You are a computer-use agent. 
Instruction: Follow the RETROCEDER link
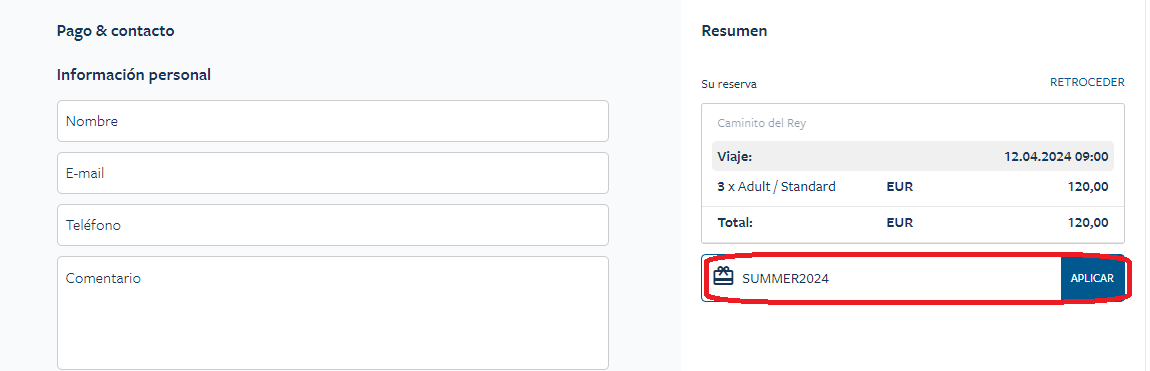1087,82
